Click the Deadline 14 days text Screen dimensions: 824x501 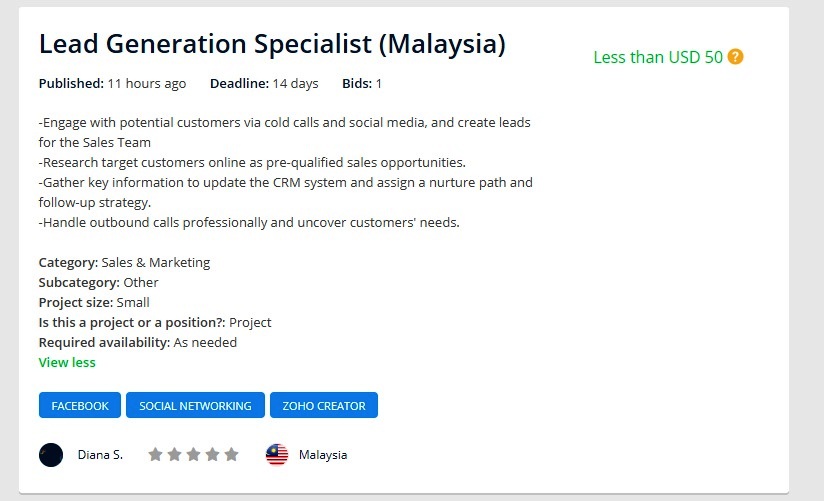264,84
